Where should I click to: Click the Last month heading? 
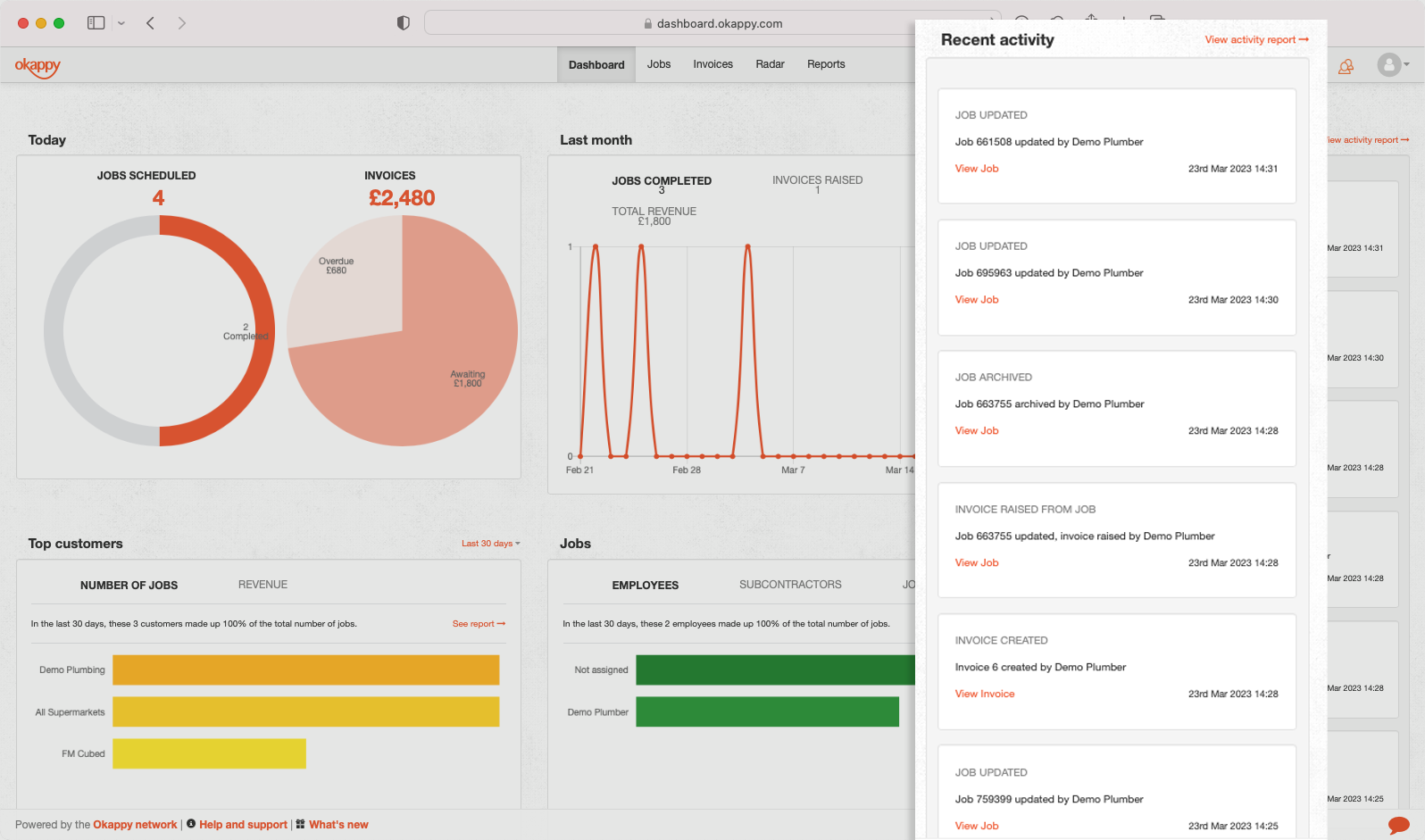click(596, 140)
